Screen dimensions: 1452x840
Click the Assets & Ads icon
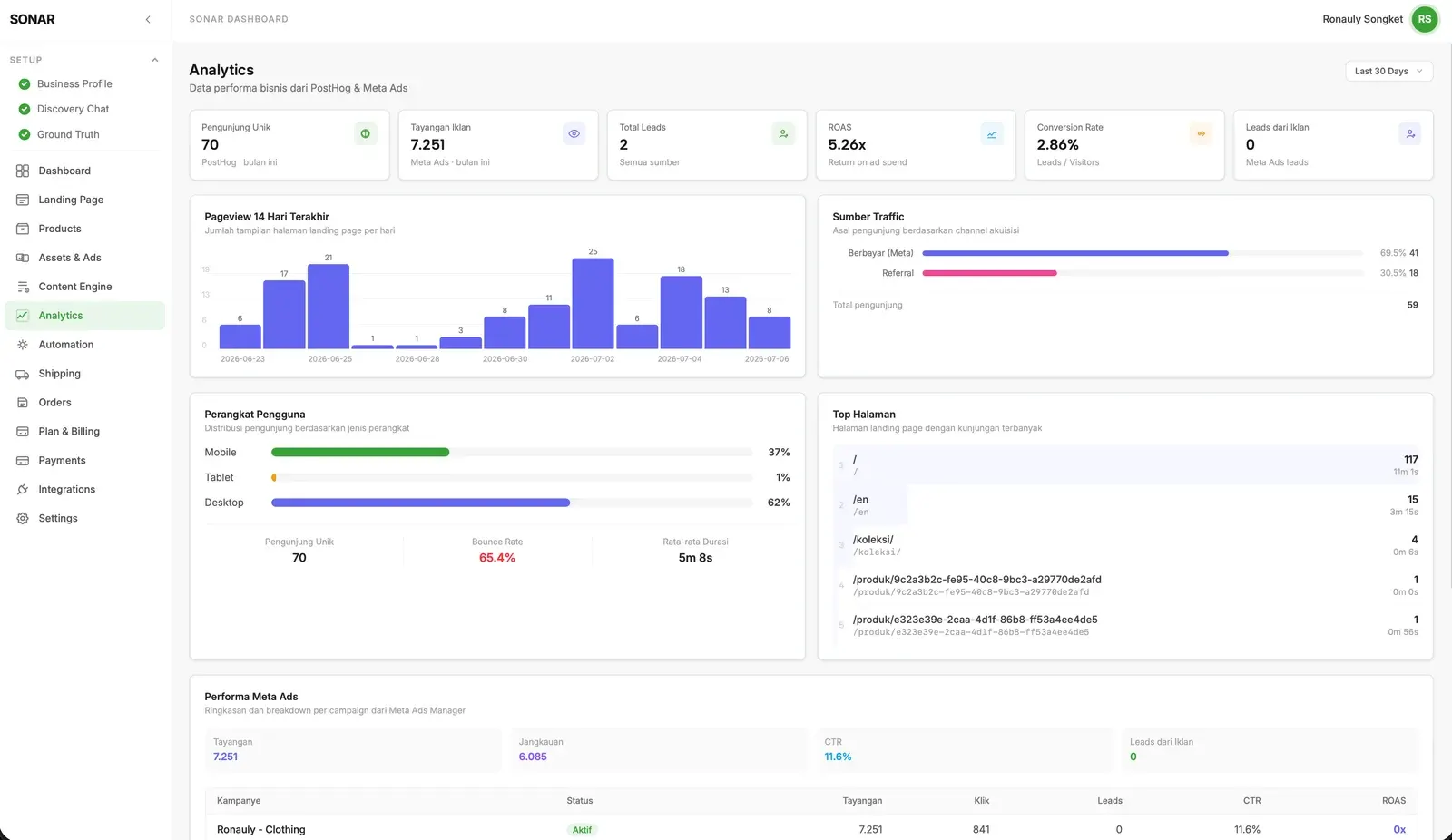[x=23, y=258]
